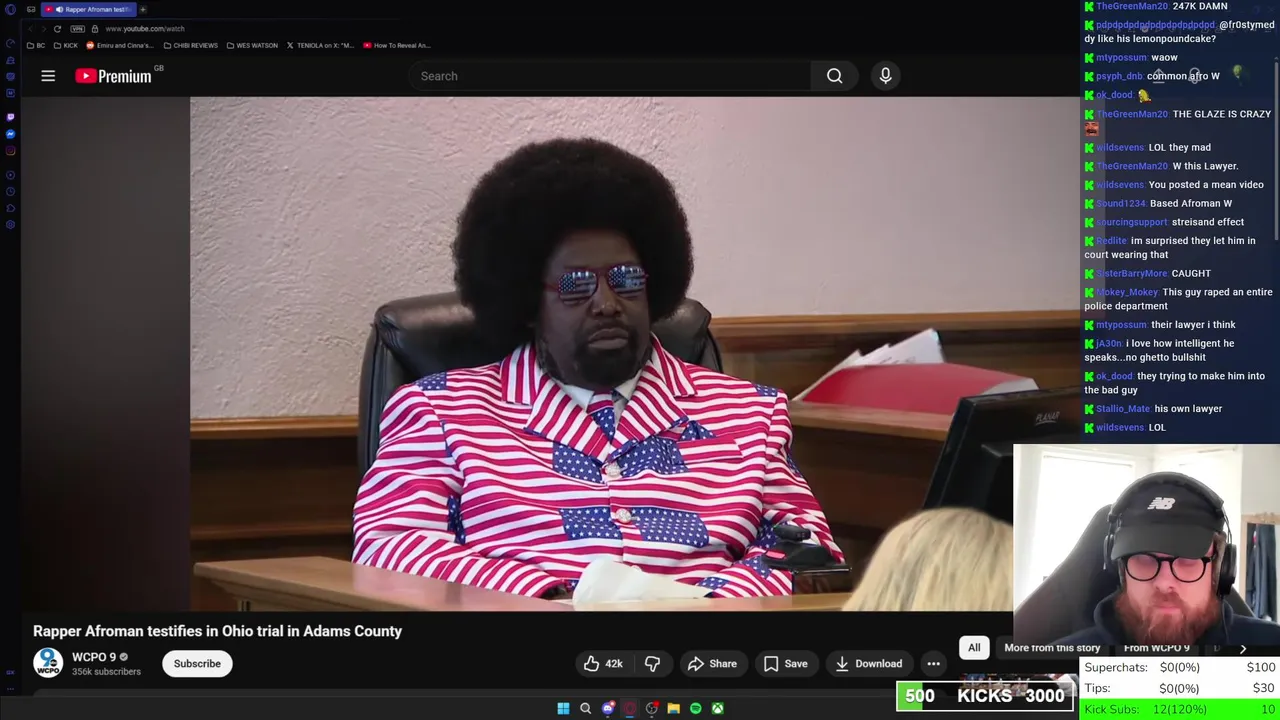Click the YouTube search magnifier button
Viewport: 1280px width, 720px height.
coord(834,76)
